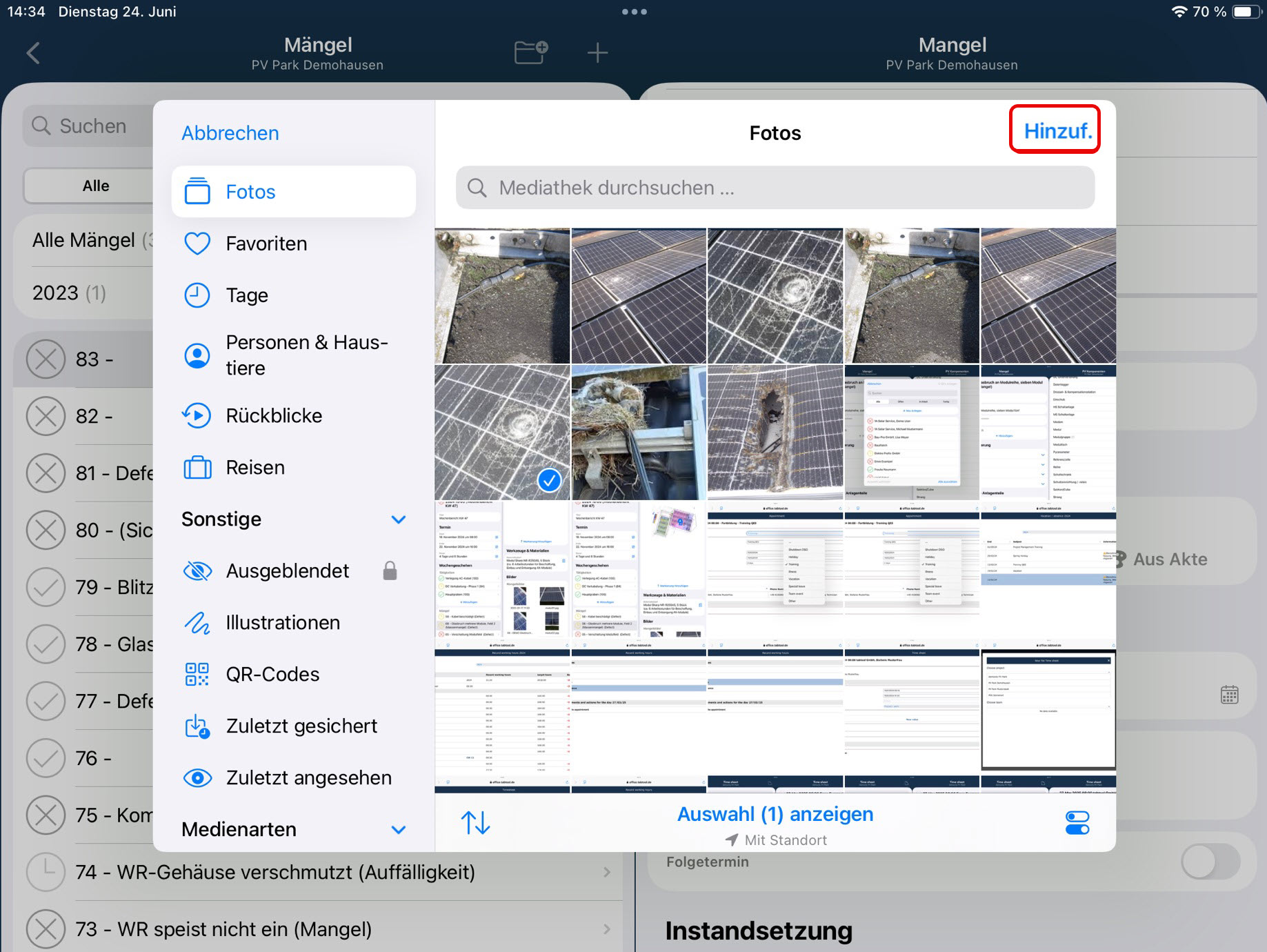
Task: Toggle checkmark circle for item 78
Action: pyautogui.click(x=46, y=644)
